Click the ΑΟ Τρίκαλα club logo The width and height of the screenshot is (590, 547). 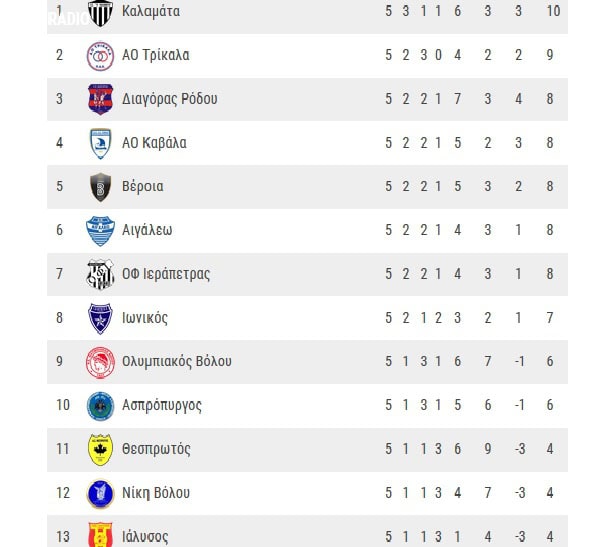100,56
